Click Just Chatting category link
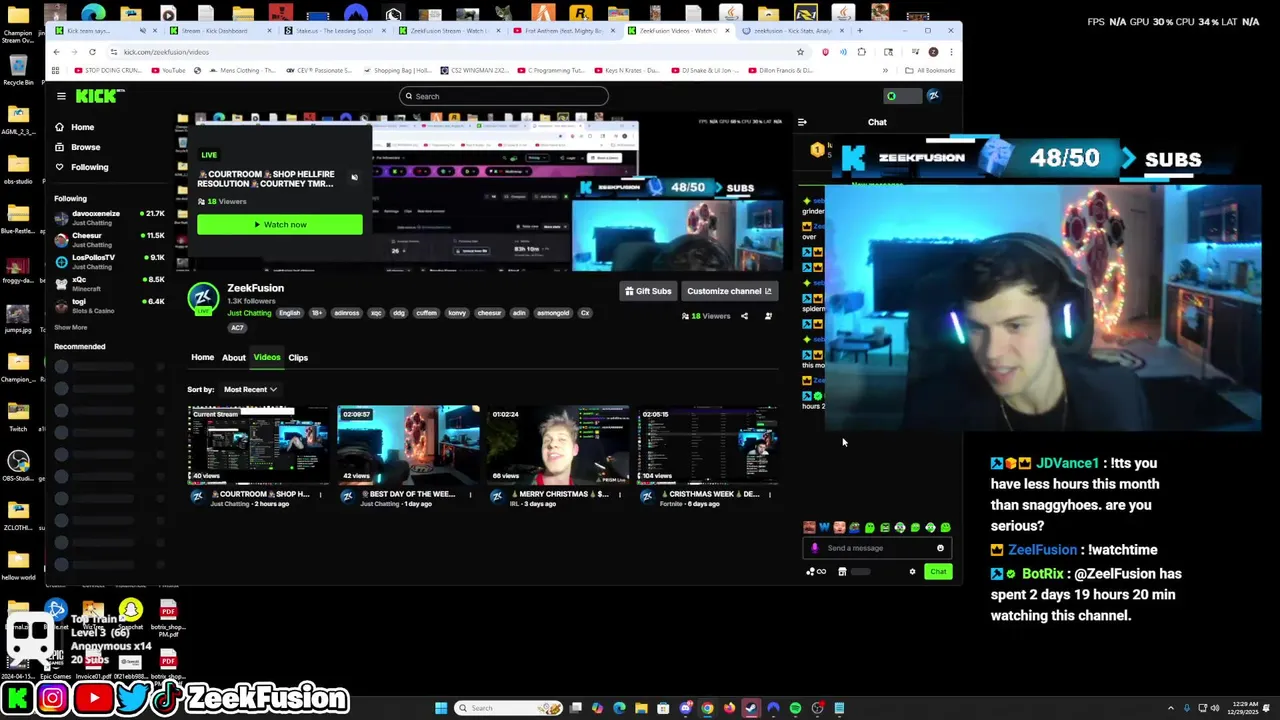Screen dimensions: 1280x720 (x=249, y=313)
